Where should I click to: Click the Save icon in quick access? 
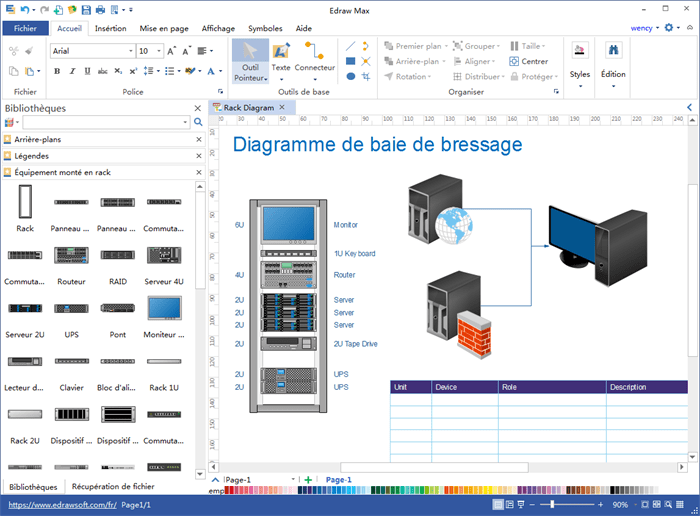86,9
